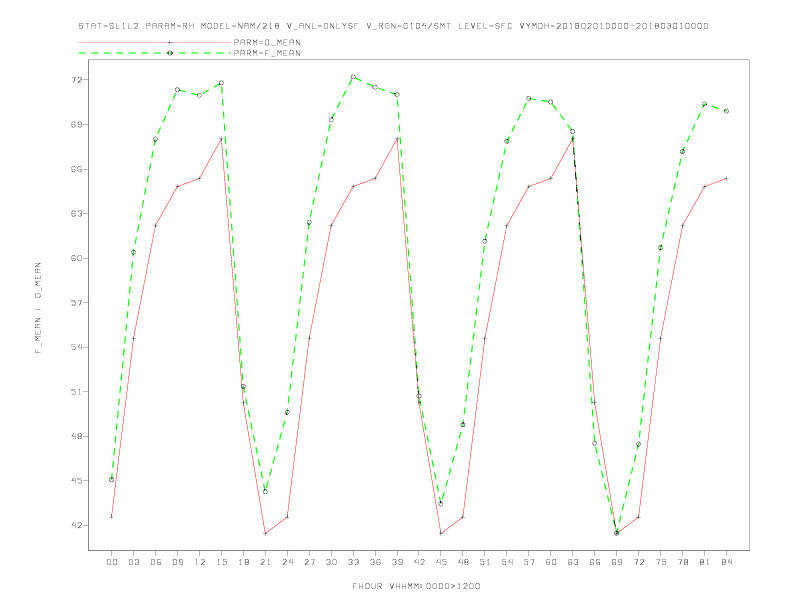The height and width of the screenshot is (612, 792).
Task: Click the green F_MEAN circle marker at hour 00
Action: 112,479
